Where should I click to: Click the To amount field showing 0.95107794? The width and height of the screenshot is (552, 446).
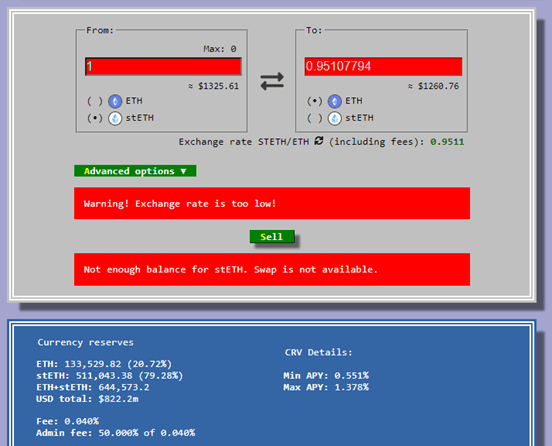[x=383, y=66]
